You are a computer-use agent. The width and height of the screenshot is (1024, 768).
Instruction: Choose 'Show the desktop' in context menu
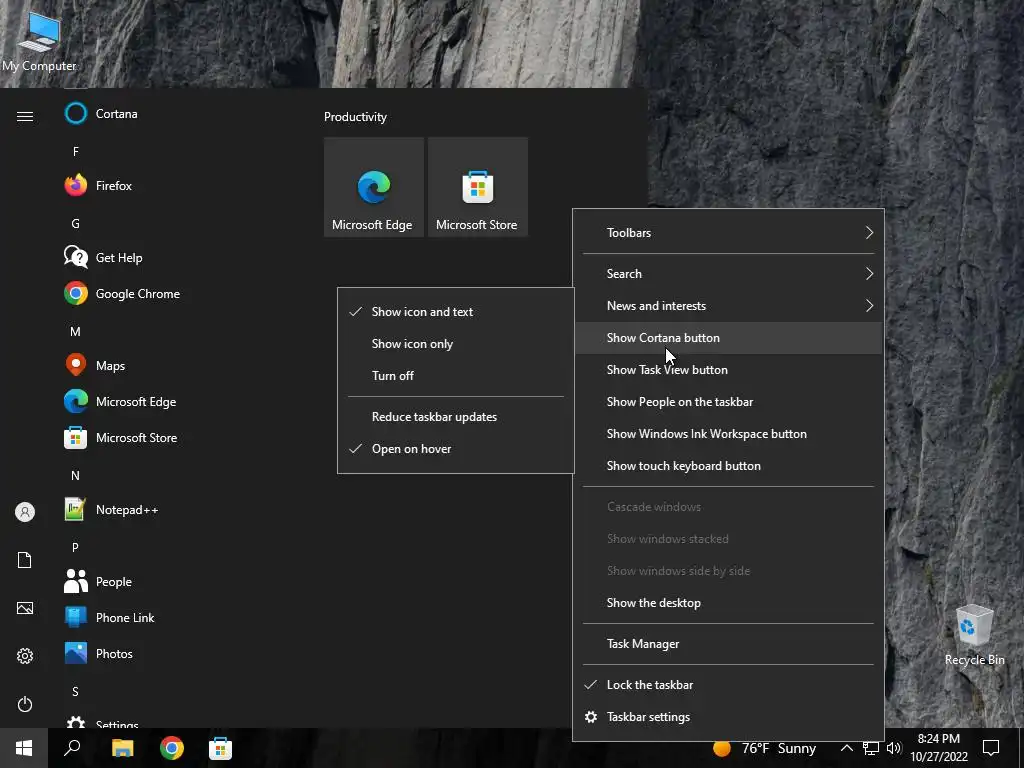728,603
